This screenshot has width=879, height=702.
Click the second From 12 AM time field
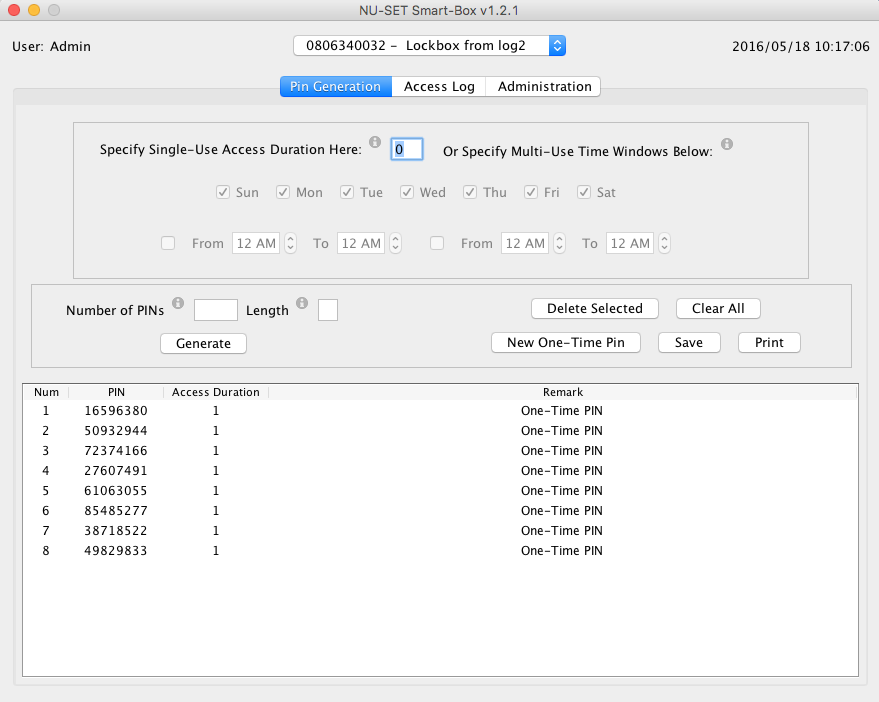point(525,243)
